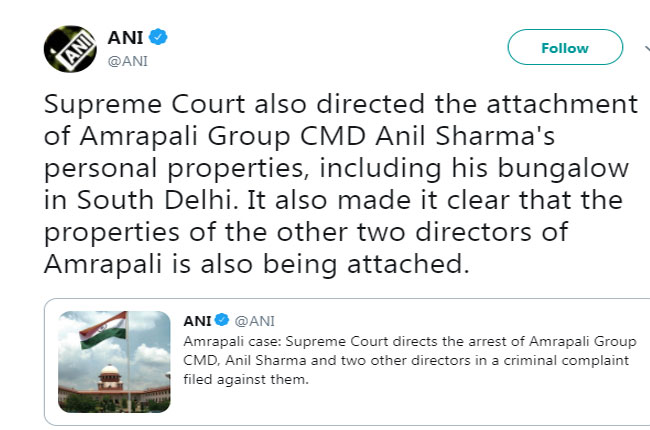Screen dimensions: 650x430
Task: Open the ANI display name in the tweet header
Action: tap(126, 38)
